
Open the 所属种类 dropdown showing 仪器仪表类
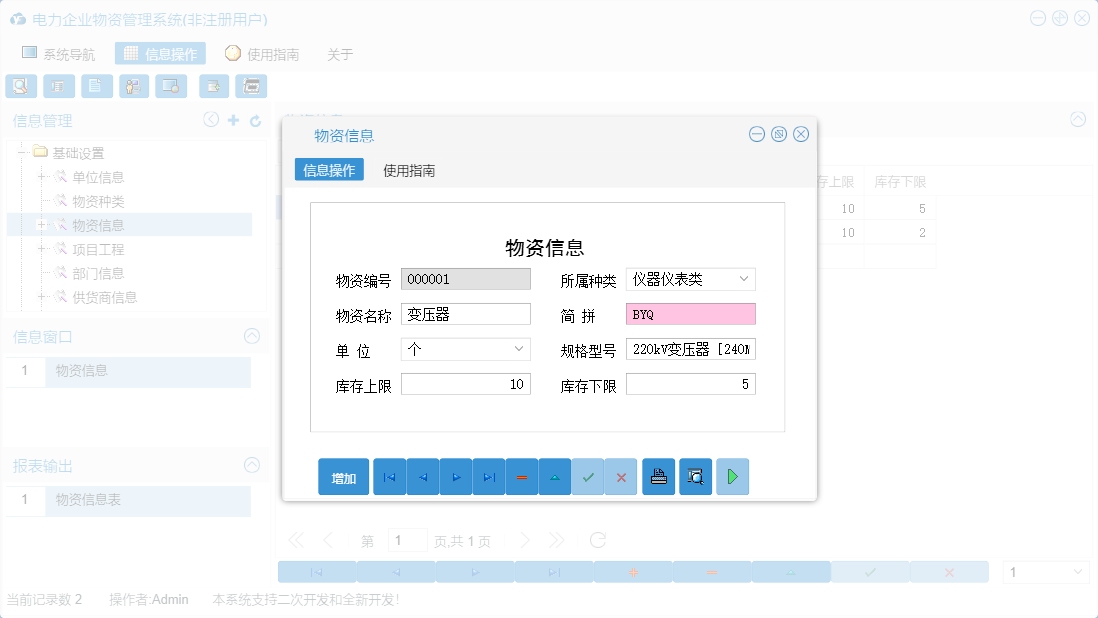745,279
